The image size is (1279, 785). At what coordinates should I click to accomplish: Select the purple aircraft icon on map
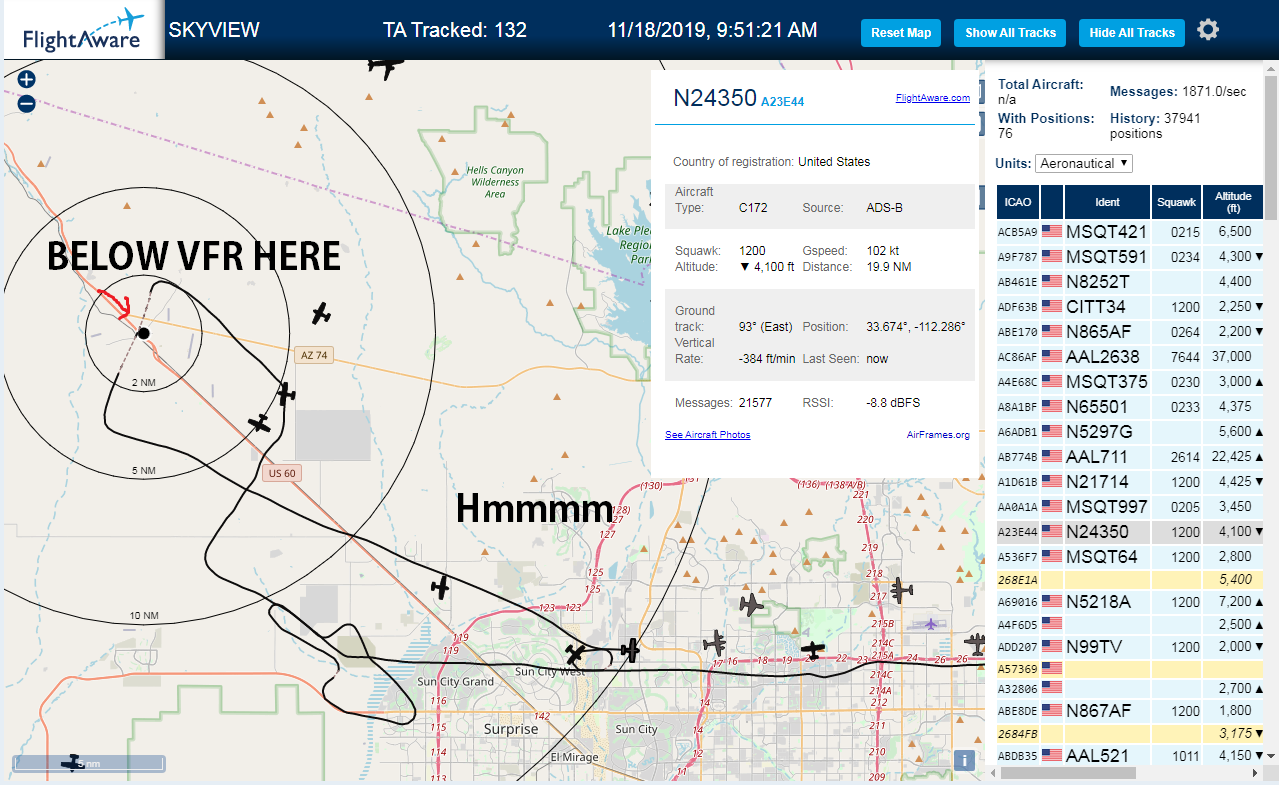click(931, 624)
